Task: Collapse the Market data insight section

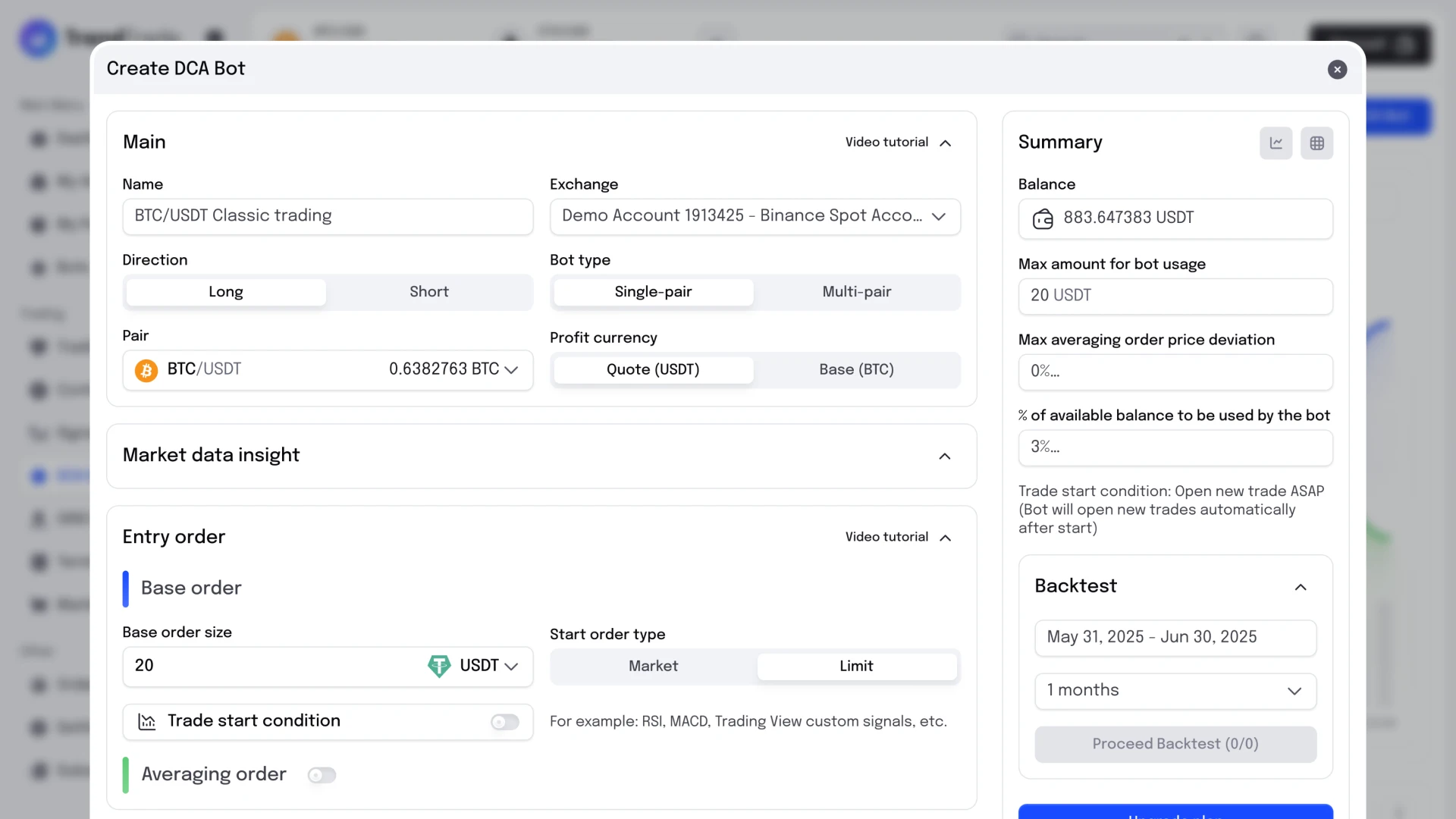Action: point(945,456)
